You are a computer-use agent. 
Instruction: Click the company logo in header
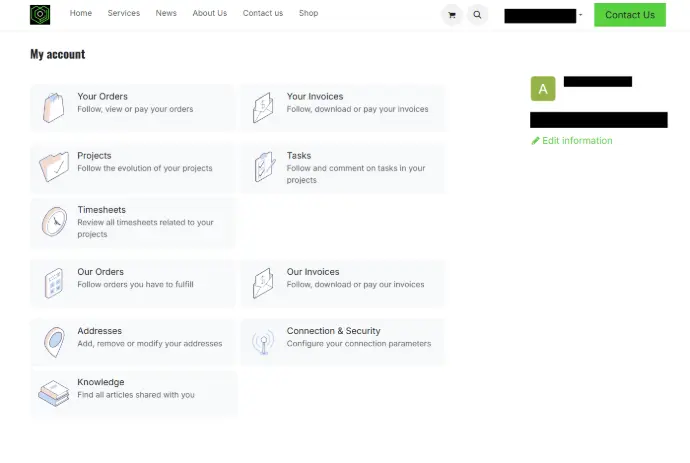pyautogui.click(x=40, y=14)
